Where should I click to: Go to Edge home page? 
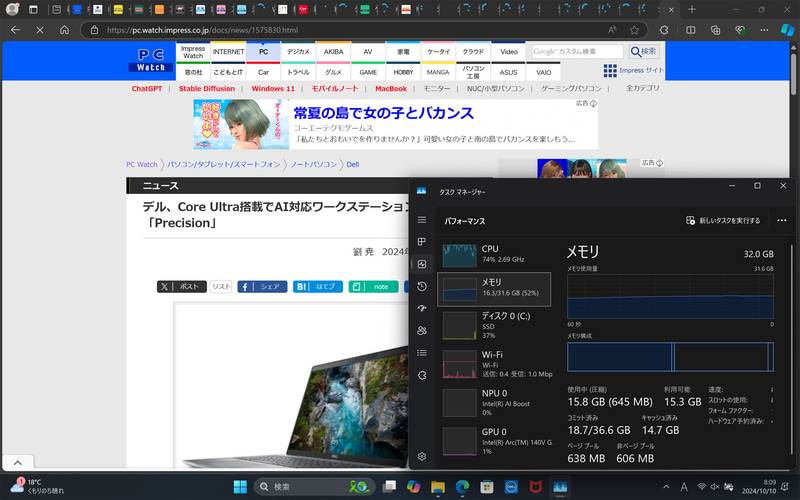pos(64,30)
